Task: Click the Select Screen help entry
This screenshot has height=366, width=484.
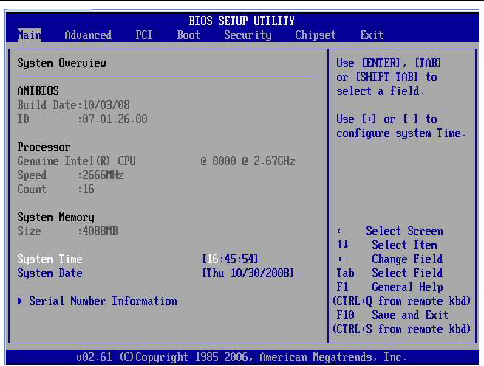Action: (390, 231)
